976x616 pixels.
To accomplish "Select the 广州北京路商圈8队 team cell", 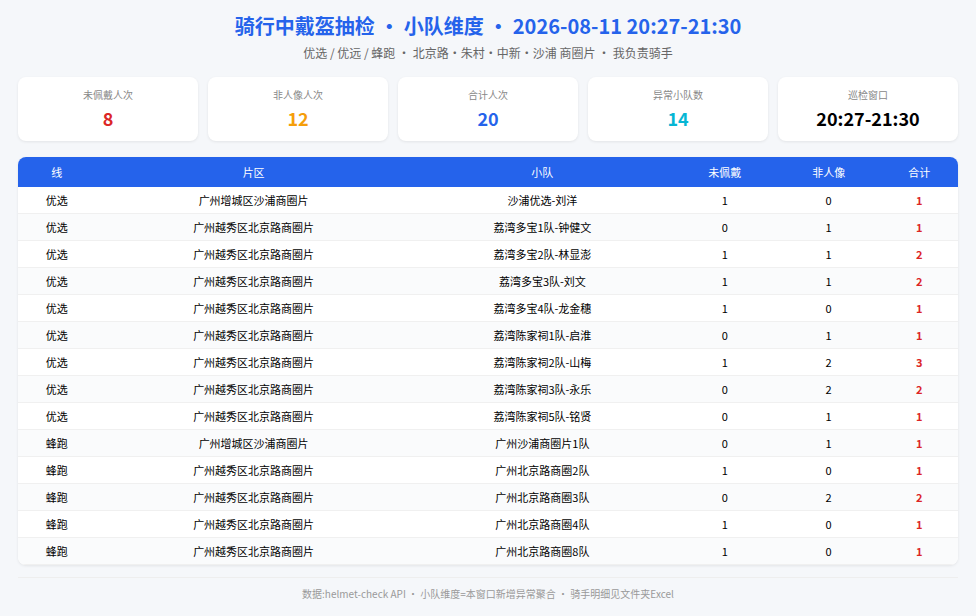I will (x=542, y=552).
